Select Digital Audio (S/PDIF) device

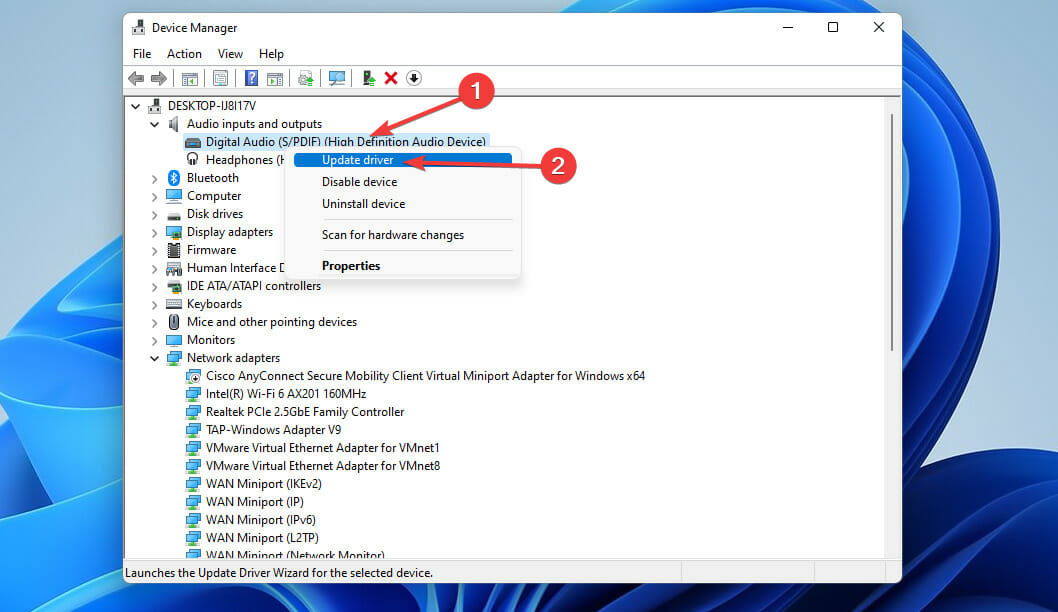(345, 142)
